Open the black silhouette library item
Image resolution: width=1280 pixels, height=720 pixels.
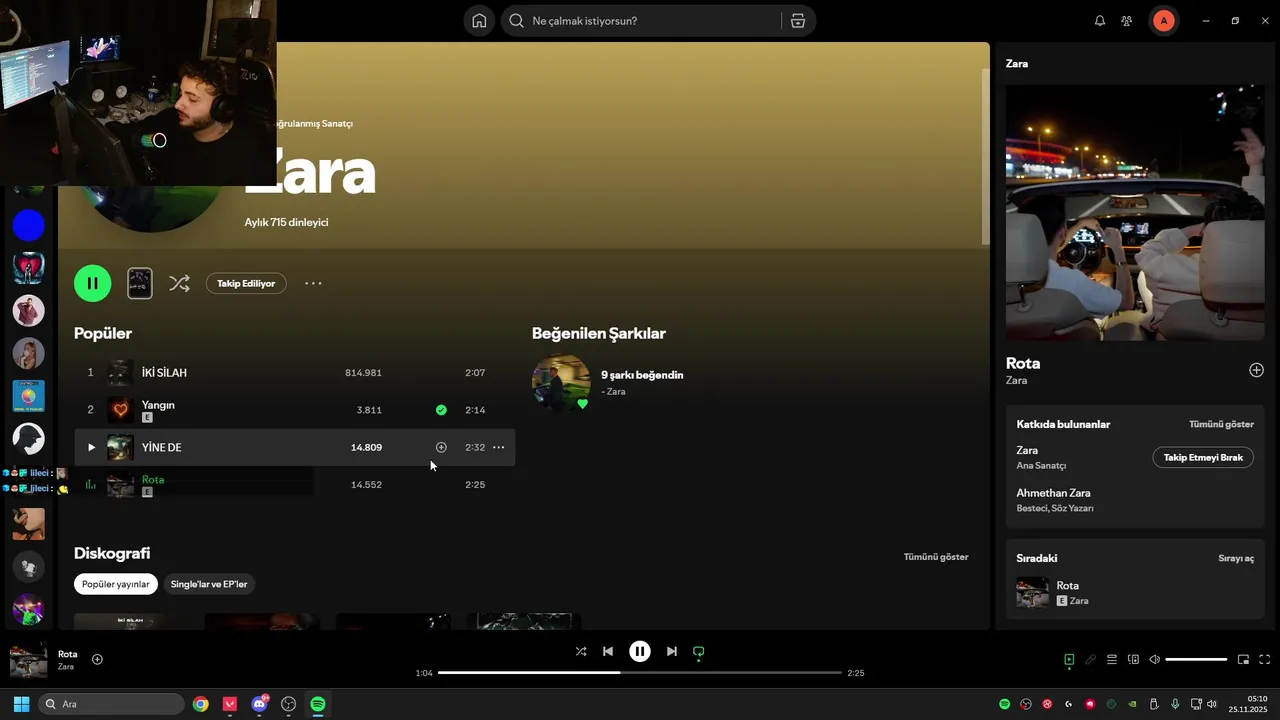[x=28, y=438]
